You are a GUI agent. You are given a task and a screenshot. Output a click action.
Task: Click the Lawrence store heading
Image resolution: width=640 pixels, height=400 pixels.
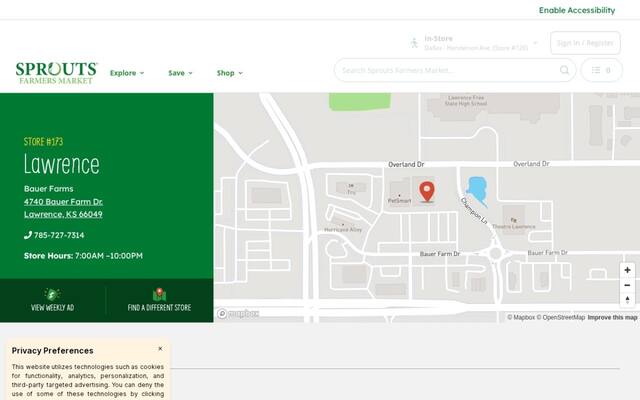pyautogui.click(x=62, y=164)
